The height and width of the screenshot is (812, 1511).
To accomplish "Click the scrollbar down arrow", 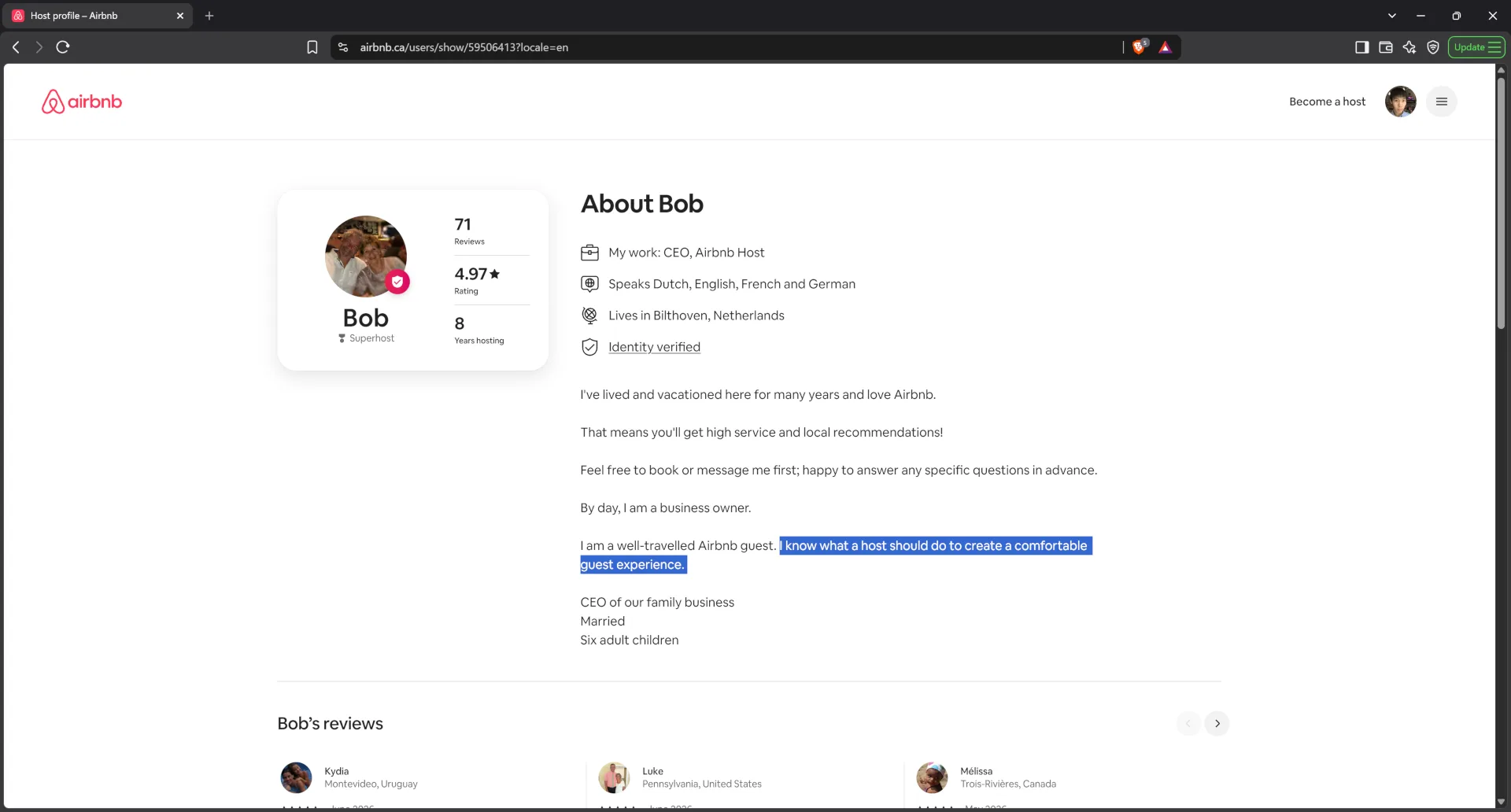I will [1501, 802].
